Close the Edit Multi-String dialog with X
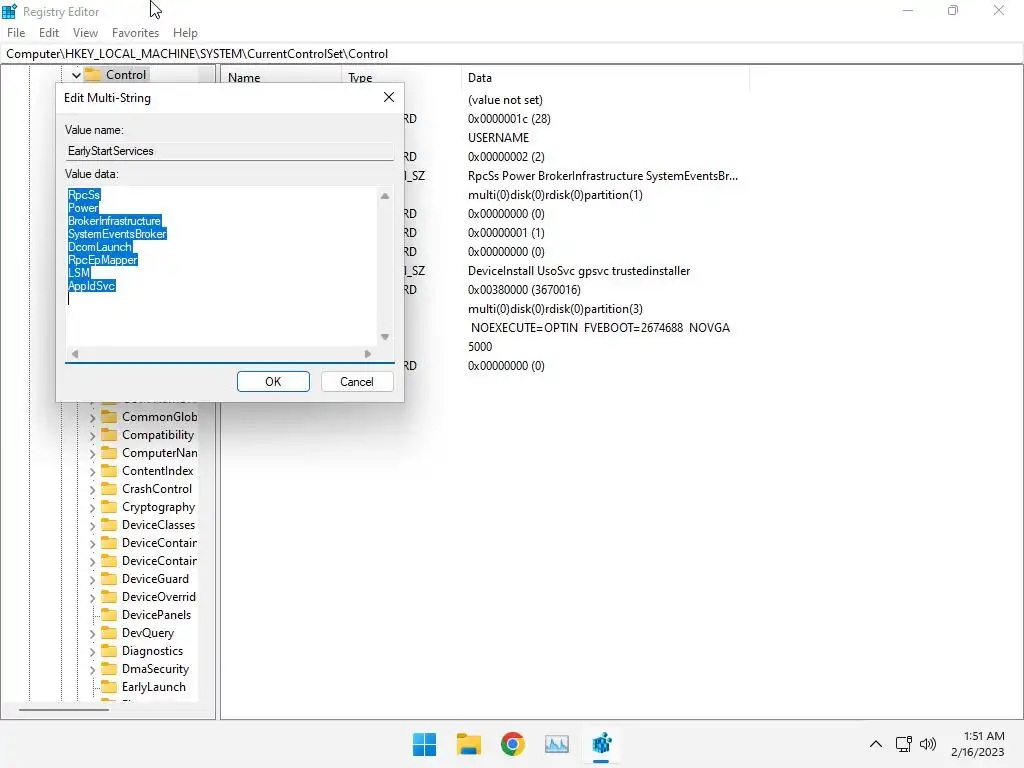Viewport: 1024px width, 768px height. click(389, 97)
